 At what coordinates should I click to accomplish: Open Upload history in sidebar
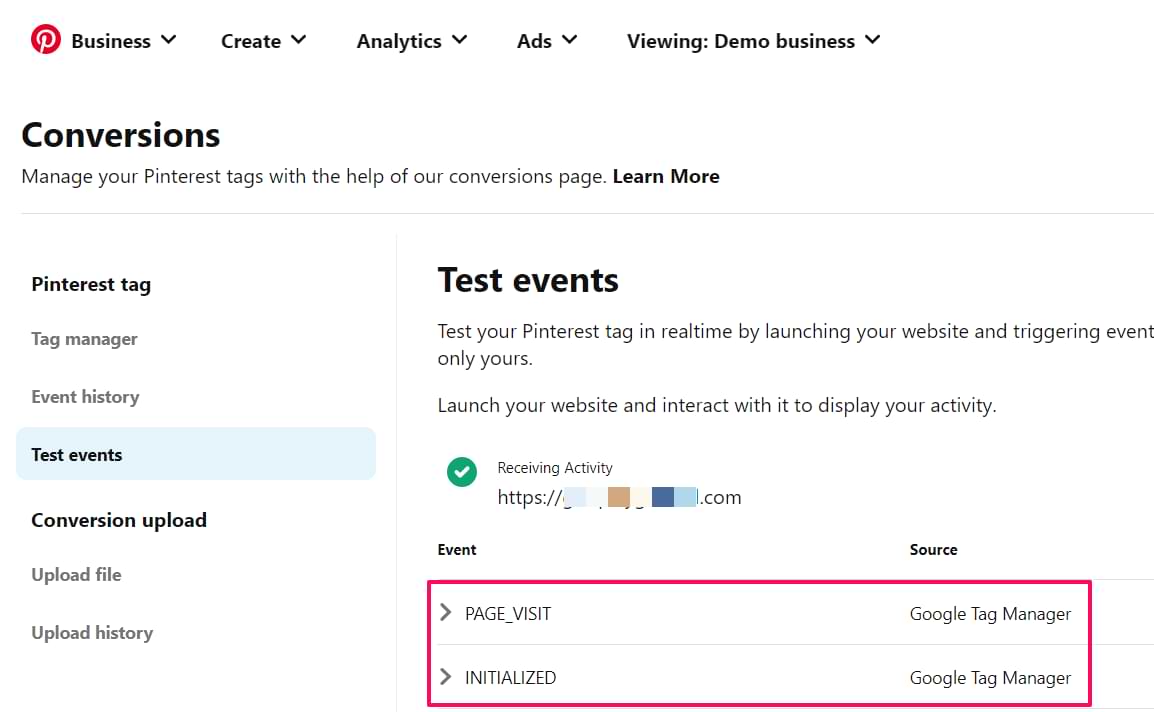point(92,632)
